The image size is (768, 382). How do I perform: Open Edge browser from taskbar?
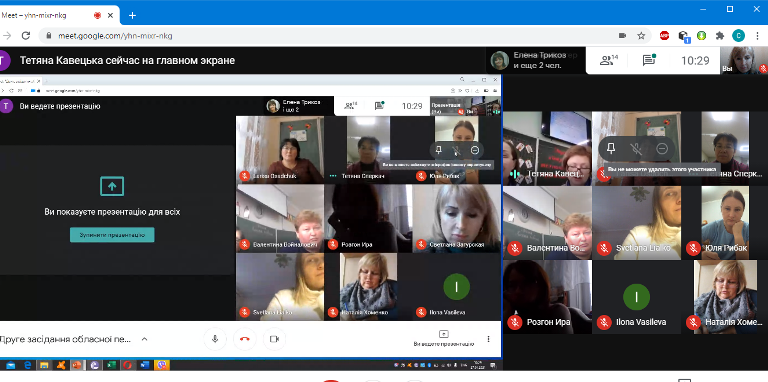point(28,365)
